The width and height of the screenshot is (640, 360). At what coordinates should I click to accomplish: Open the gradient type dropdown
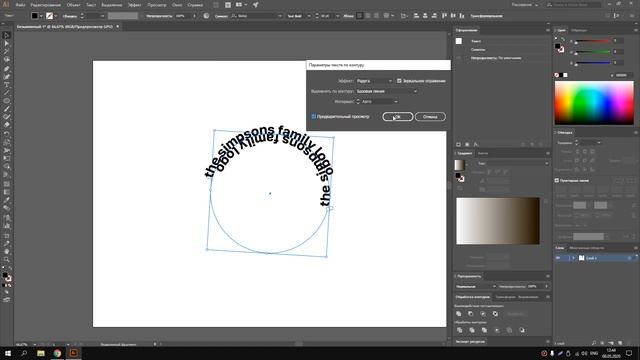tap(518, 163)
